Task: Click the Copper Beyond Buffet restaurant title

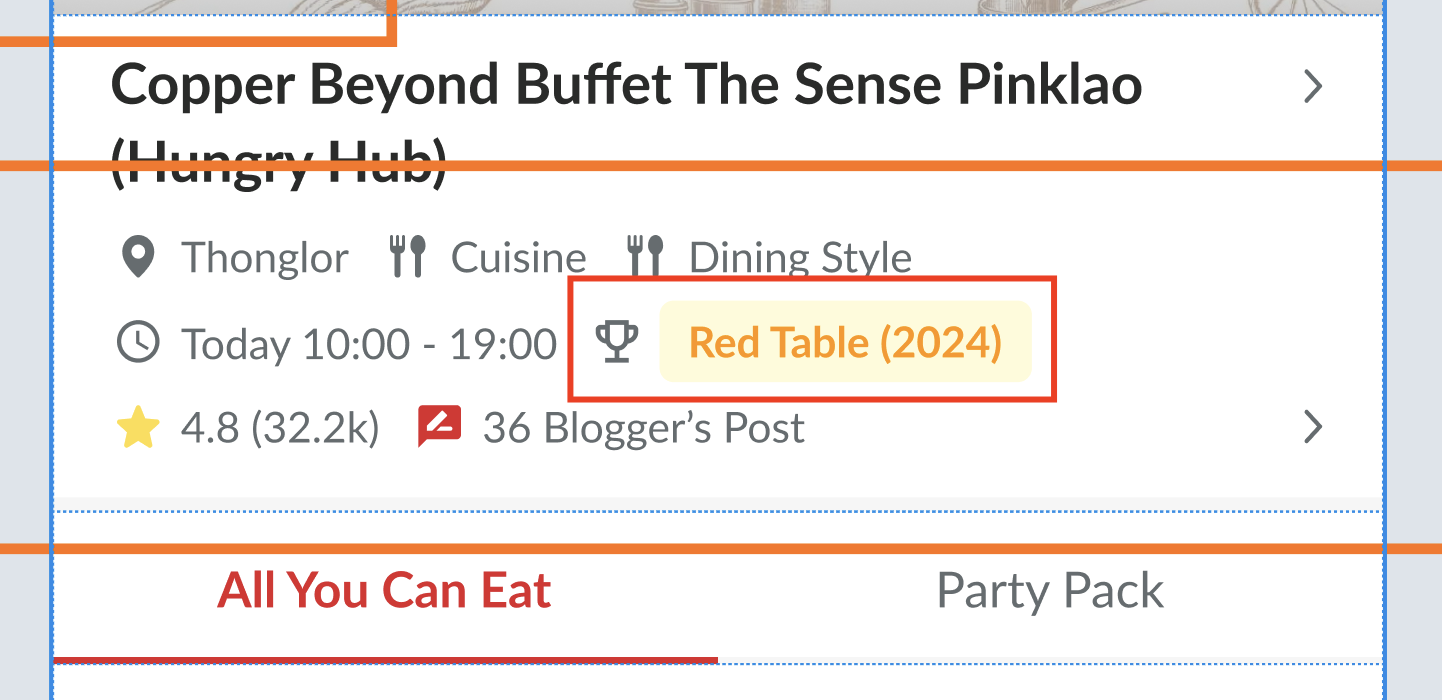Action: (x=626, y=88)
